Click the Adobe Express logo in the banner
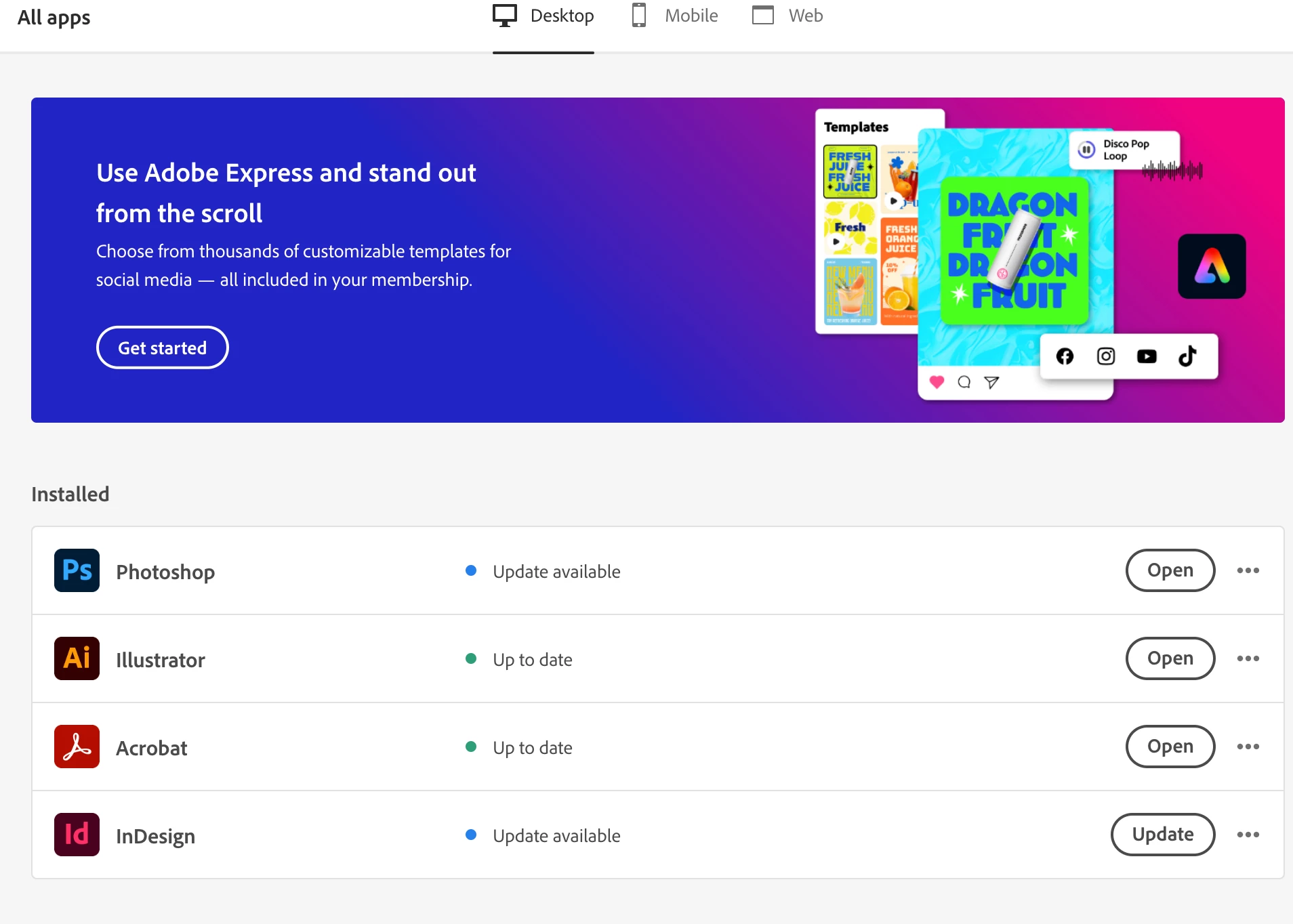 [1212, 266]
